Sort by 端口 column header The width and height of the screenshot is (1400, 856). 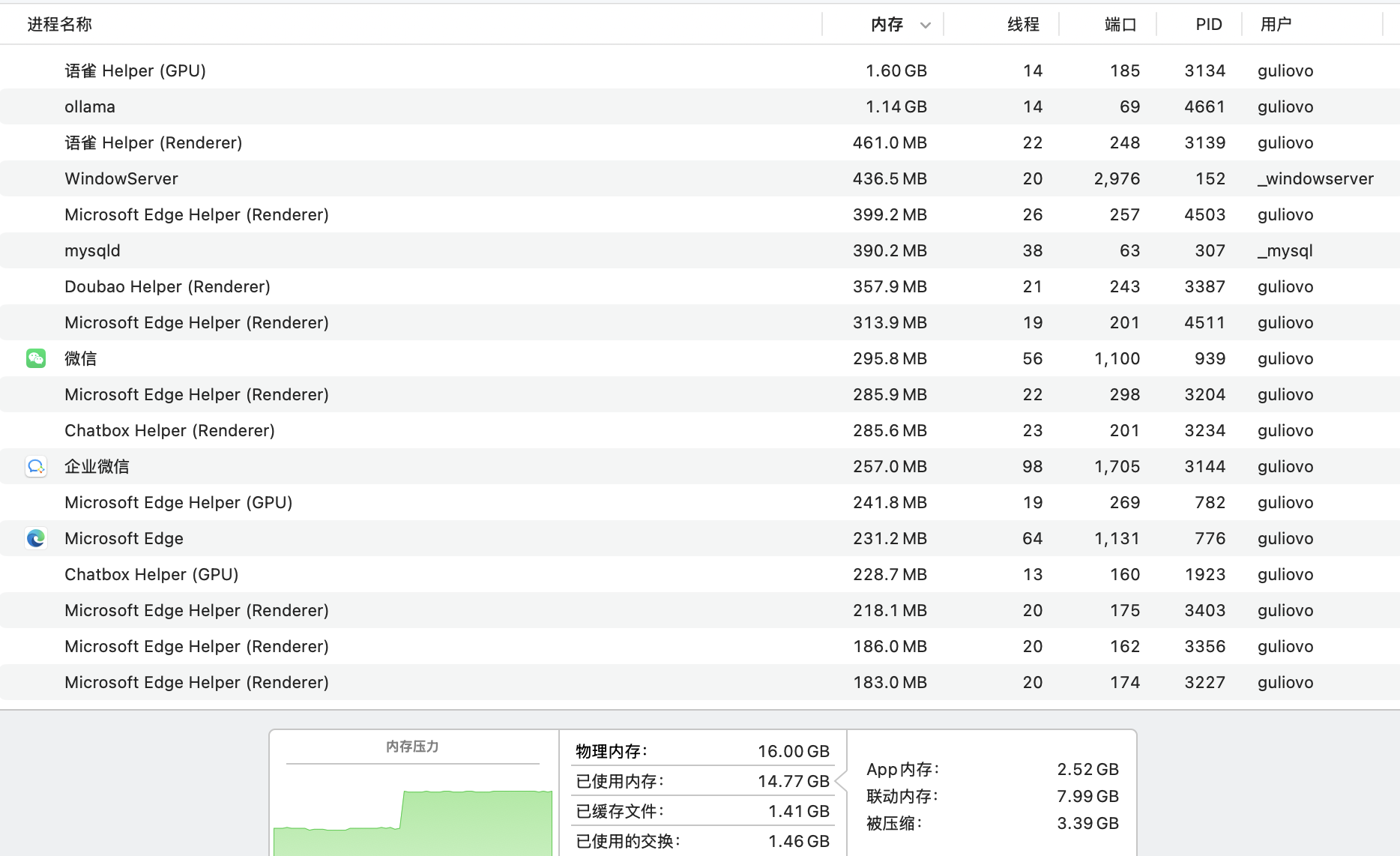1120,25
